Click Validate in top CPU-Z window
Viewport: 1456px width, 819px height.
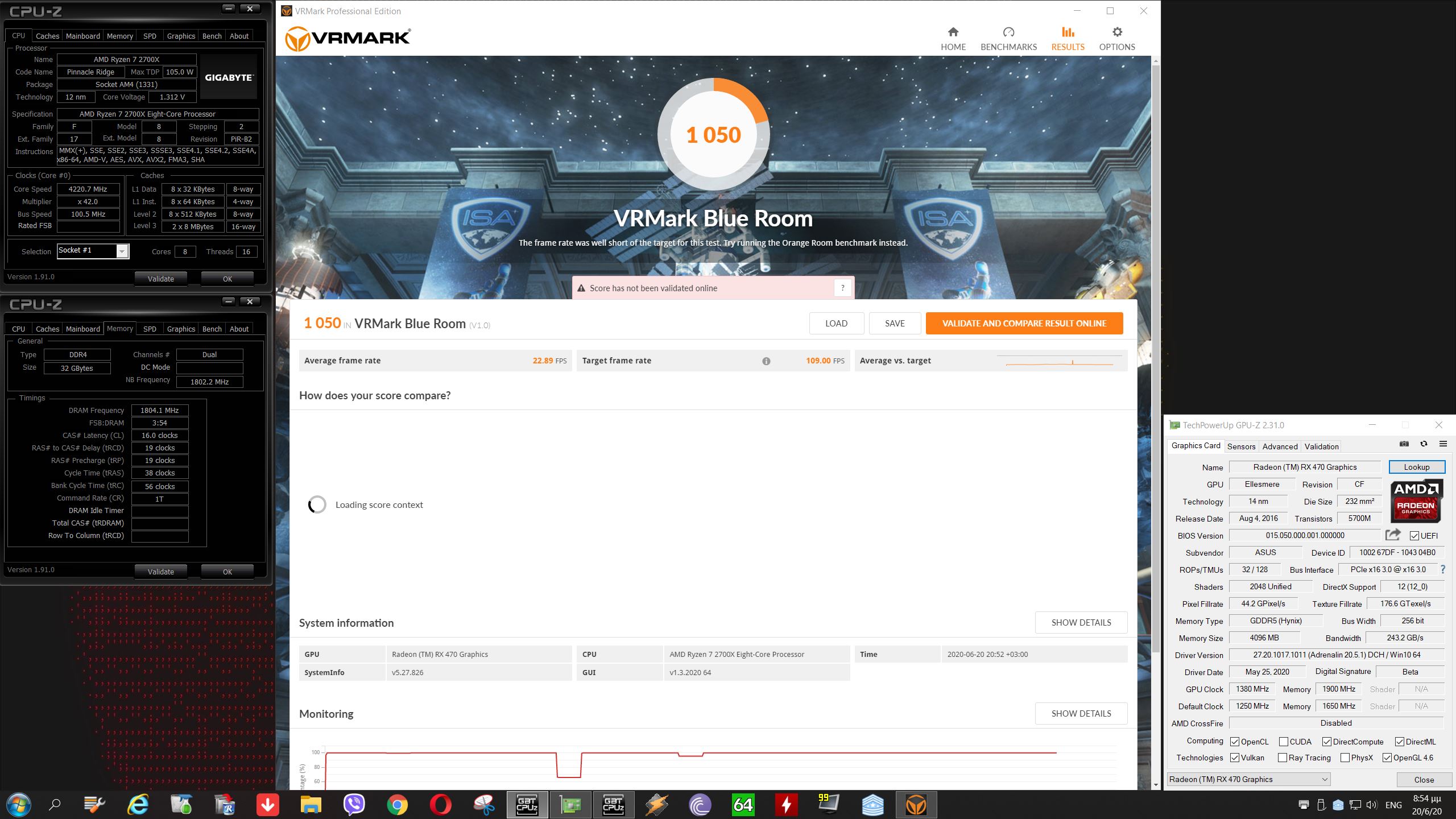(161, 279)
